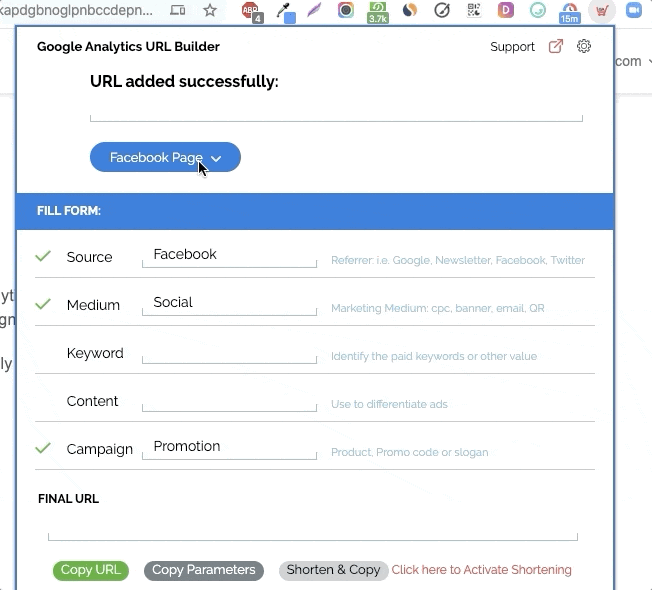Screen dimensions: 652x590
Task: Click the green checkmark beside Source
Action: (x=43, y=256)
